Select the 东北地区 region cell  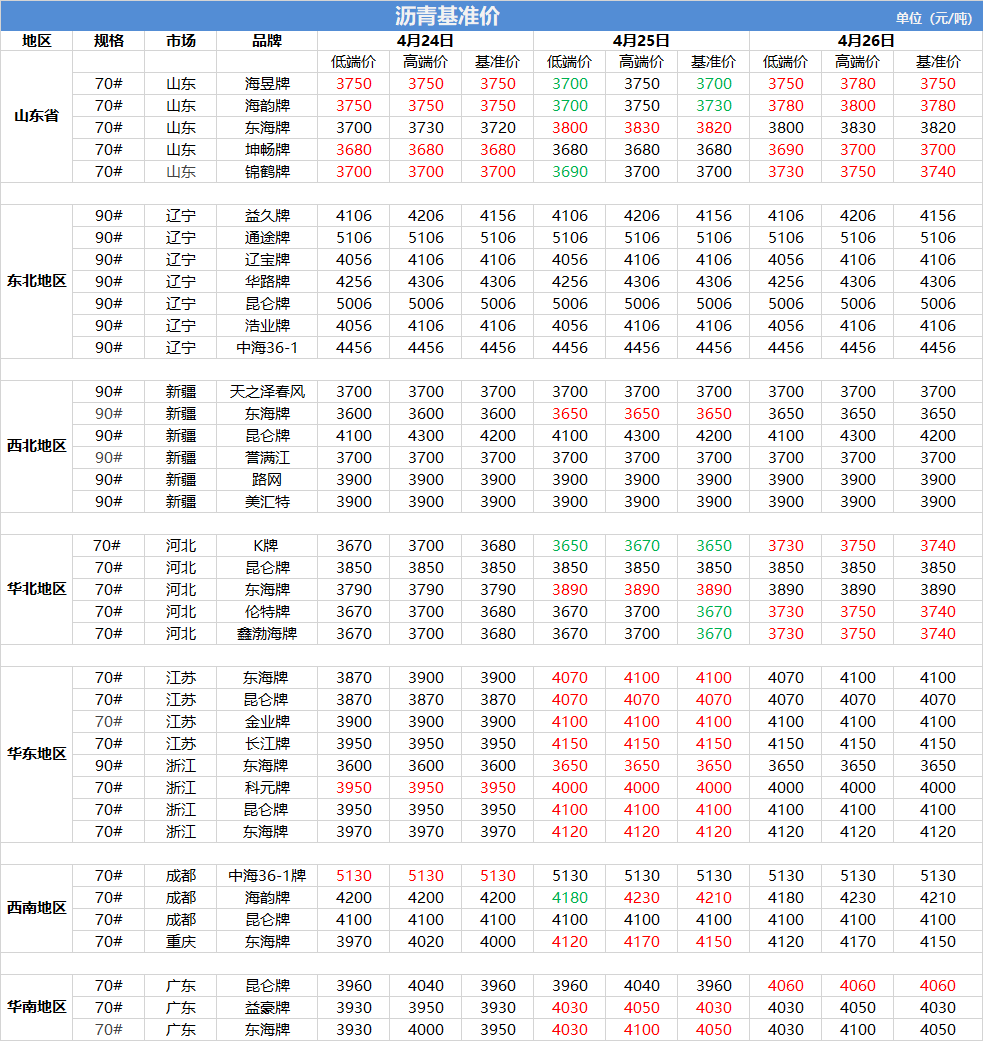coord(36,281)
